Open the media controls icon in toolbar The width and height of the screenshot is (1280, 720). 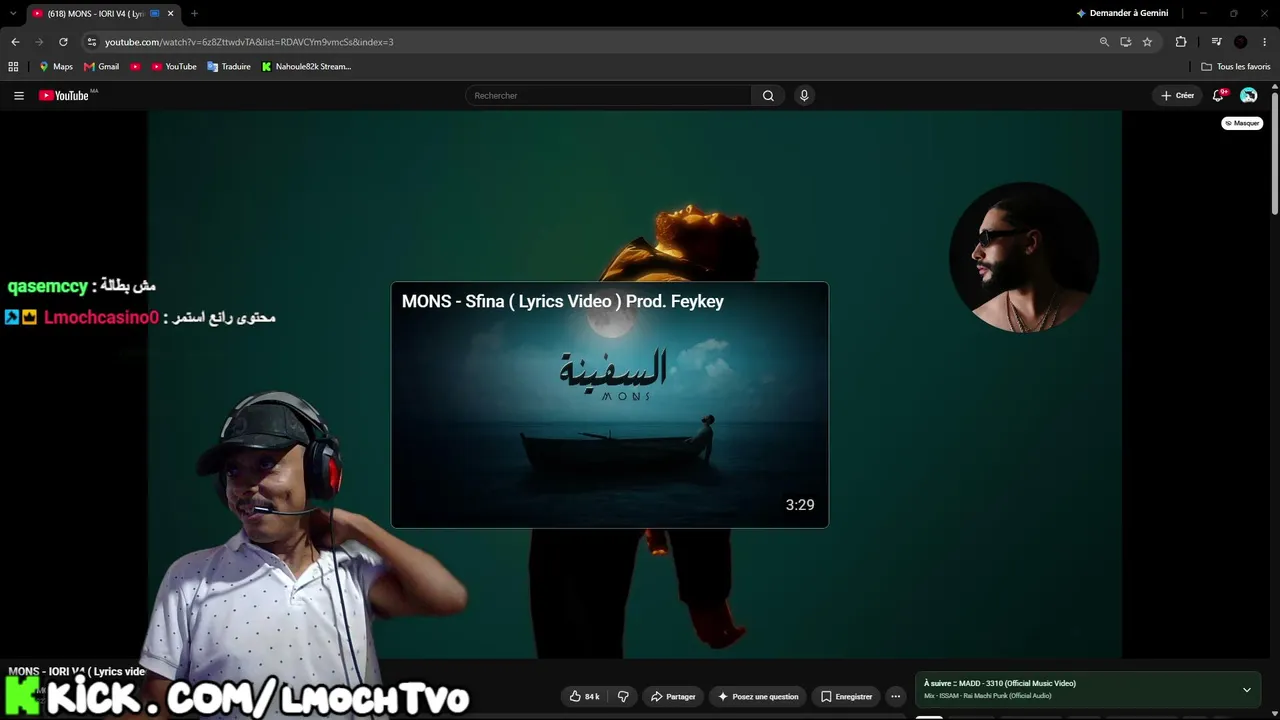point(1216,42)
